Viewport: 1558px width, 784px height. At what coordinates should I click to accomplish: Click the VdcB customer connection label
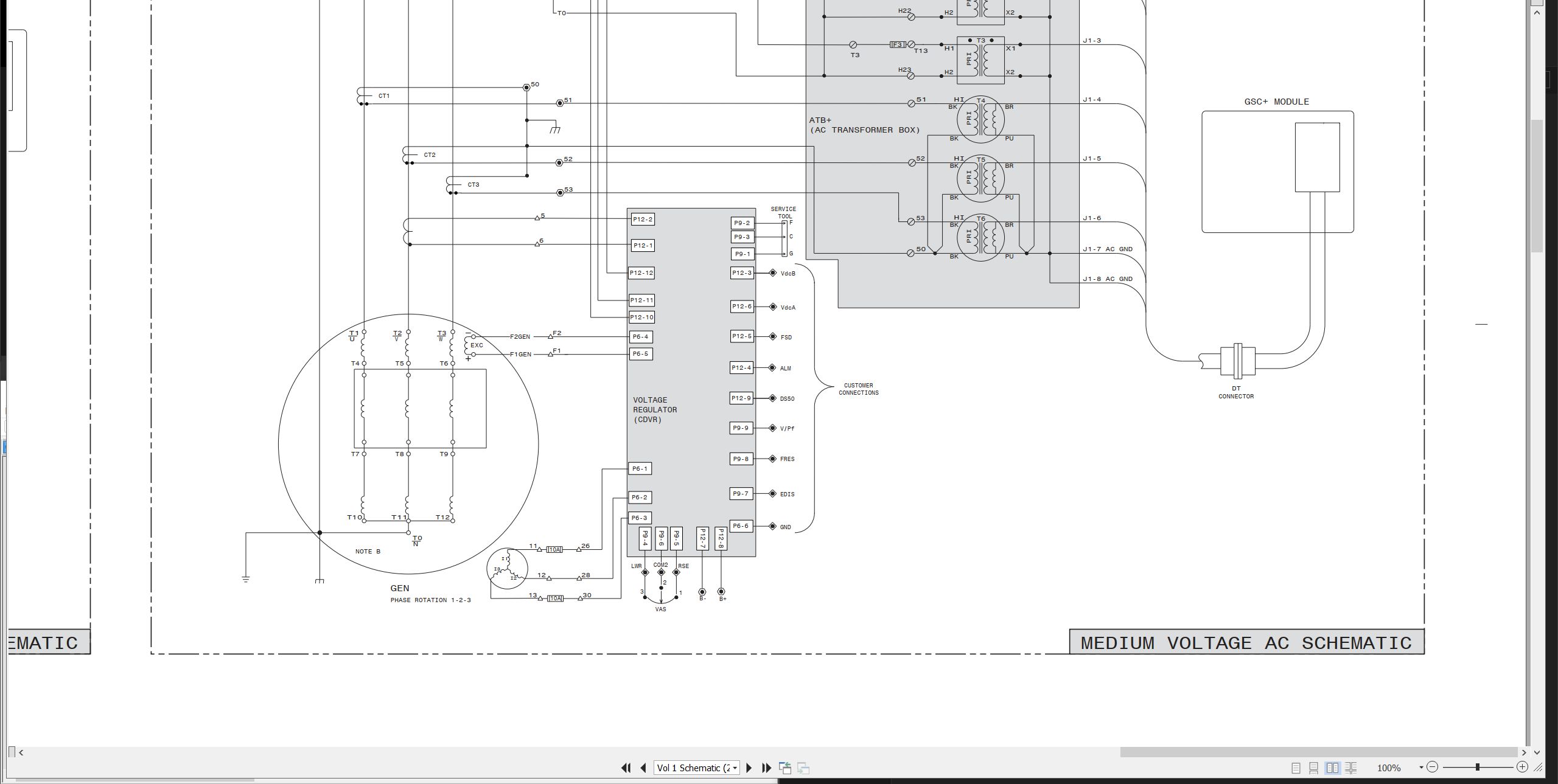point(788,274)
